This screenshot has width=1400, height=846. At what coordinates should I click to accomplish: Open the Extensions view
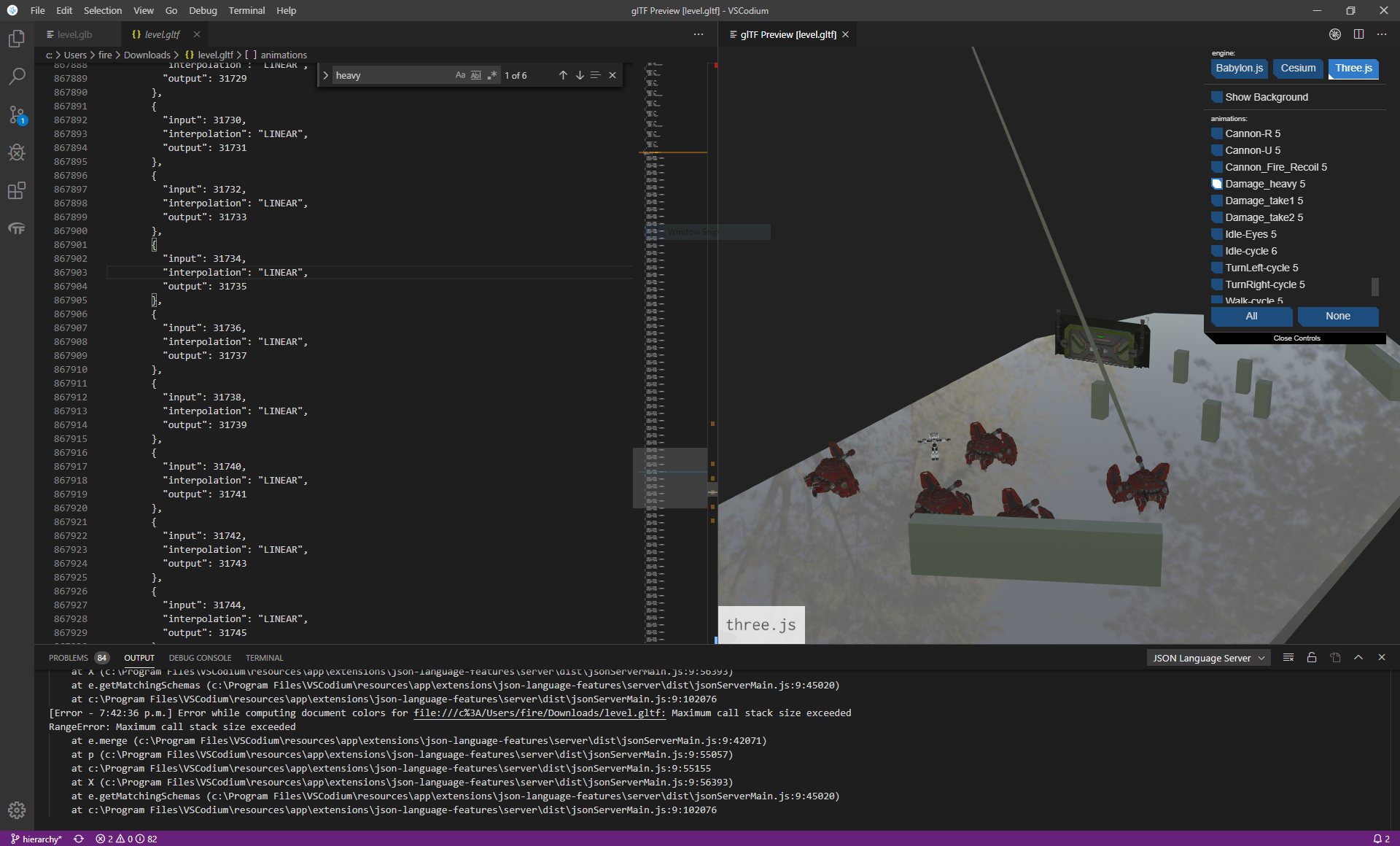[x=17, y=191]
